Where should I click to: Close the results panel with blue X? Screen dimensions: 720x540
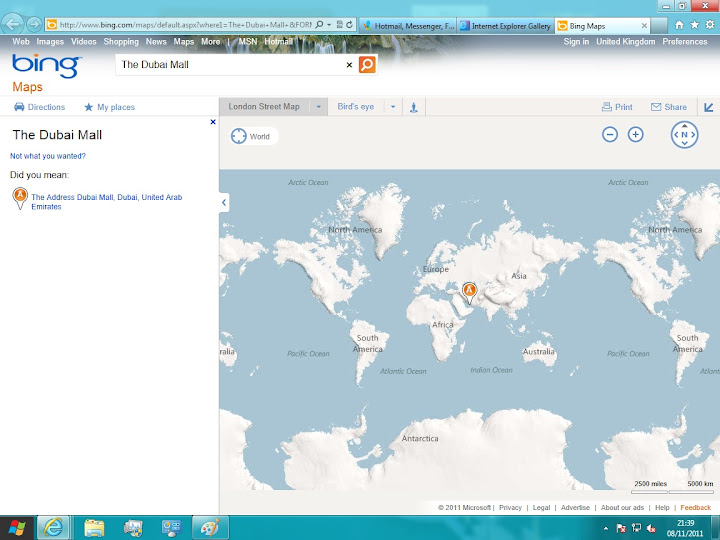click(x=213, y=122)
